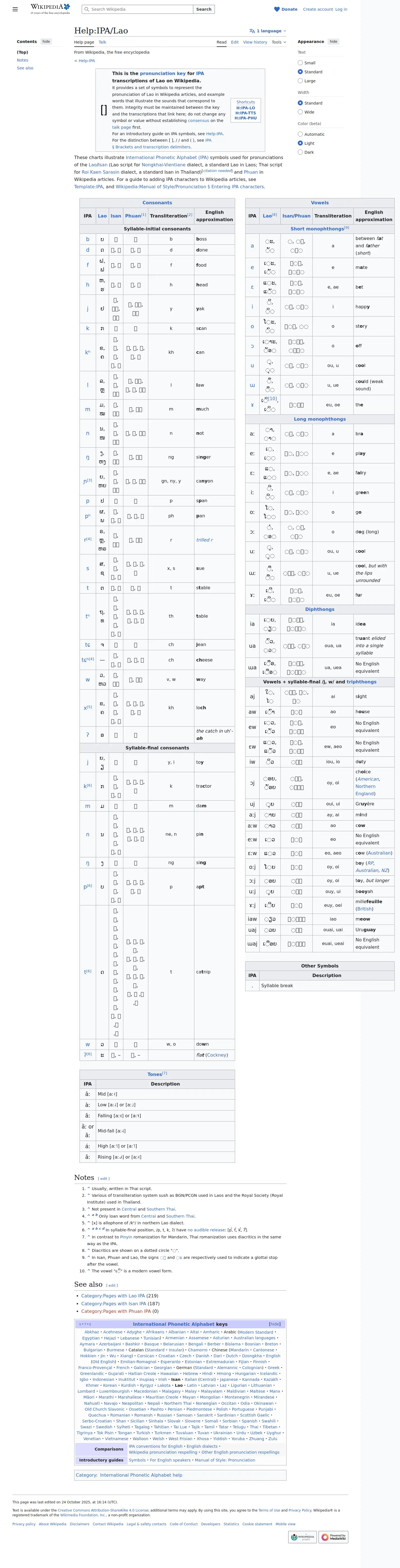Click Create account link

click(x=318, y=9)
